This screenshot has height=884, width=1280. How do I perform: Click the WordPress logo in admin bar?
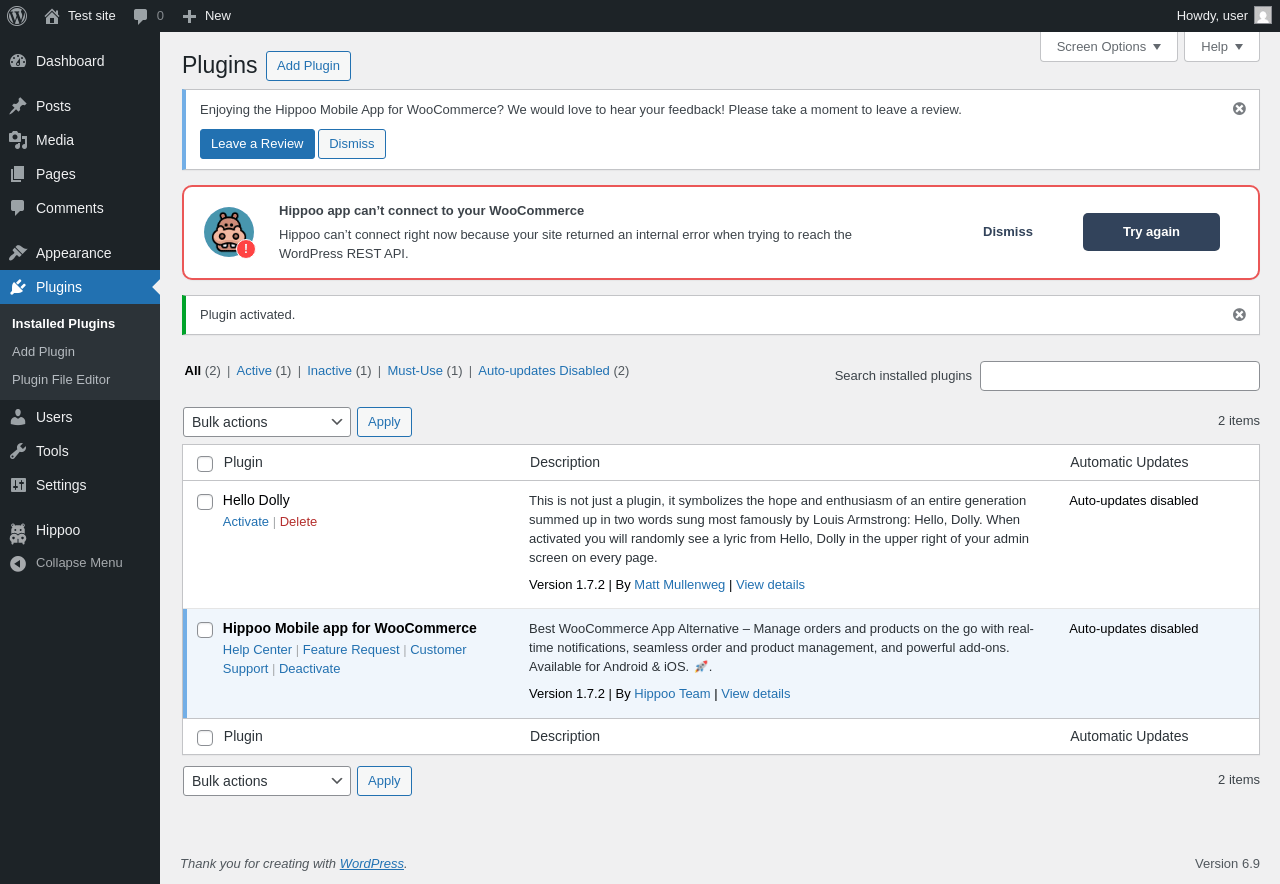coord(17,16)
